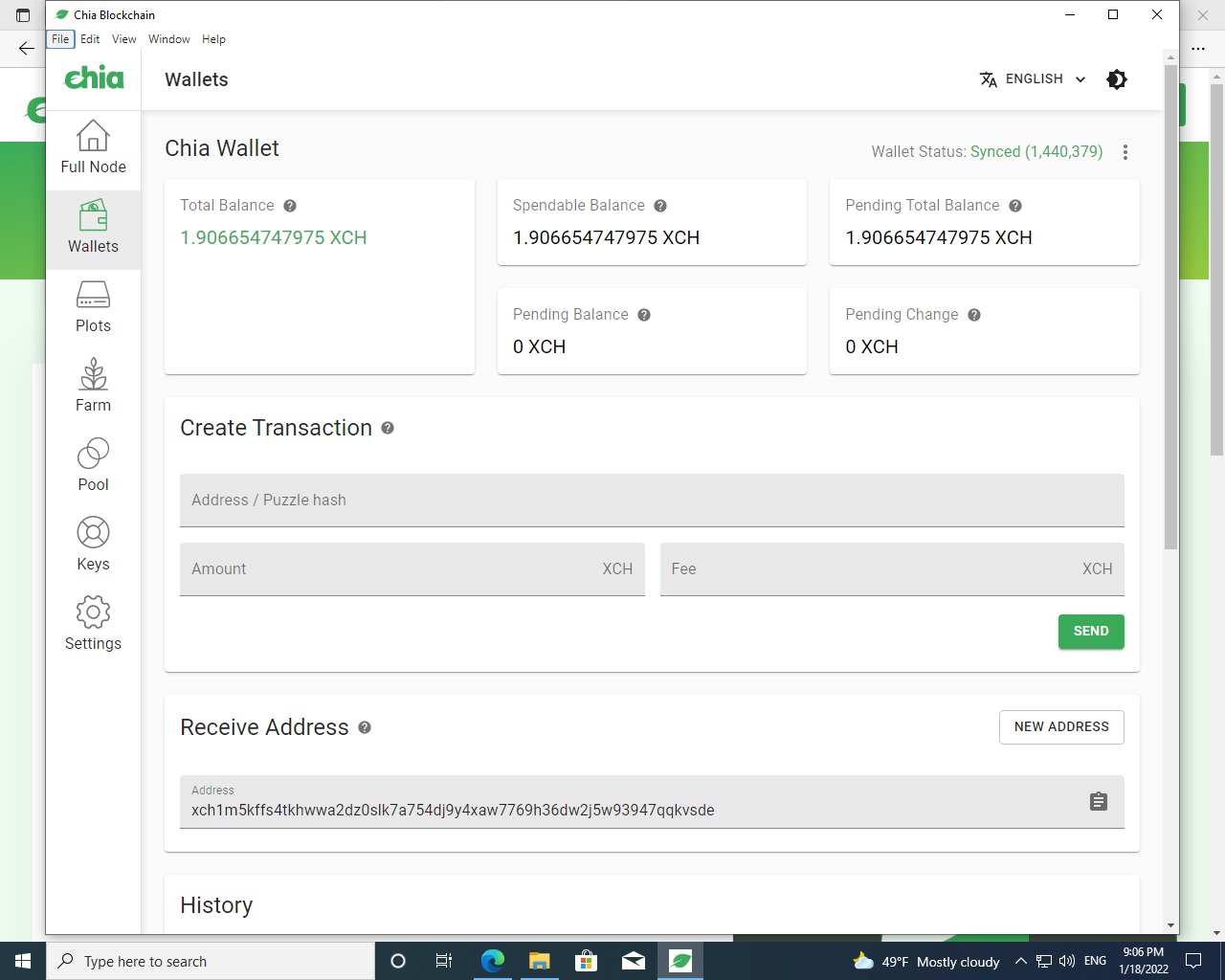Open the Full Node section
Image resolution: width=1225 pixels, height=980 pixels.
point(93,147)
